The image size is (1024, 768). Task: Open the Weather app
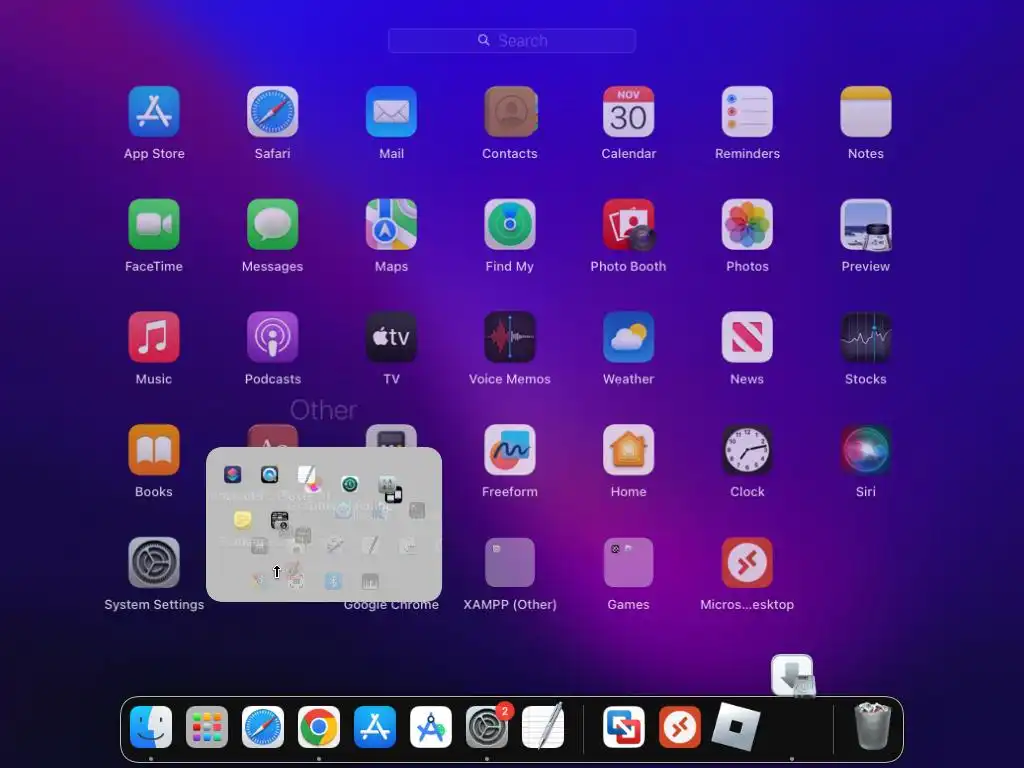click(628, 337)
